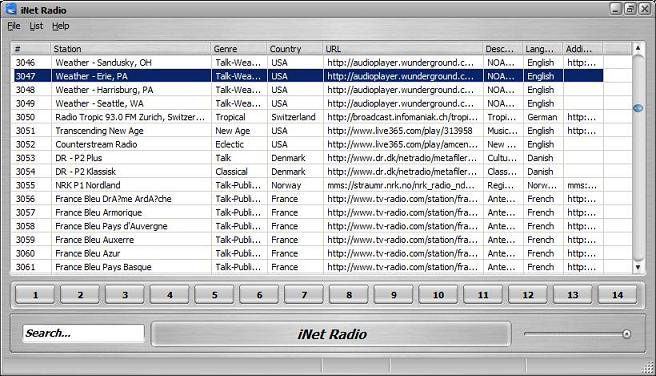Click preset button 9
656x376 pixels.
click(394, 295)
